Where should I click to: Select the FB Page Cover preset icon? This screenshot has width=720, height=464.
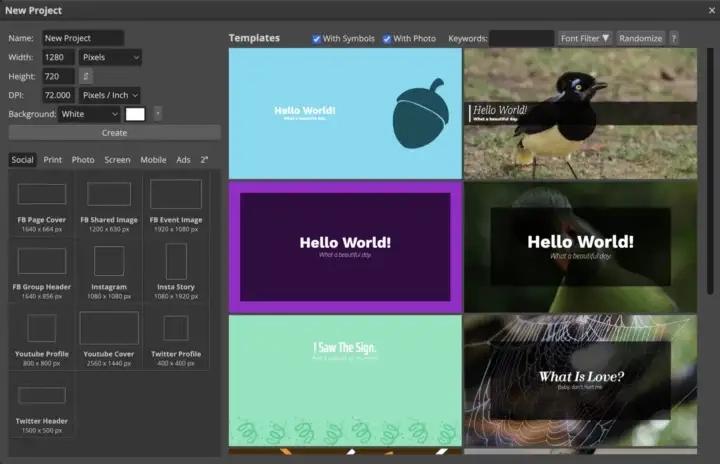pos(42,194)
